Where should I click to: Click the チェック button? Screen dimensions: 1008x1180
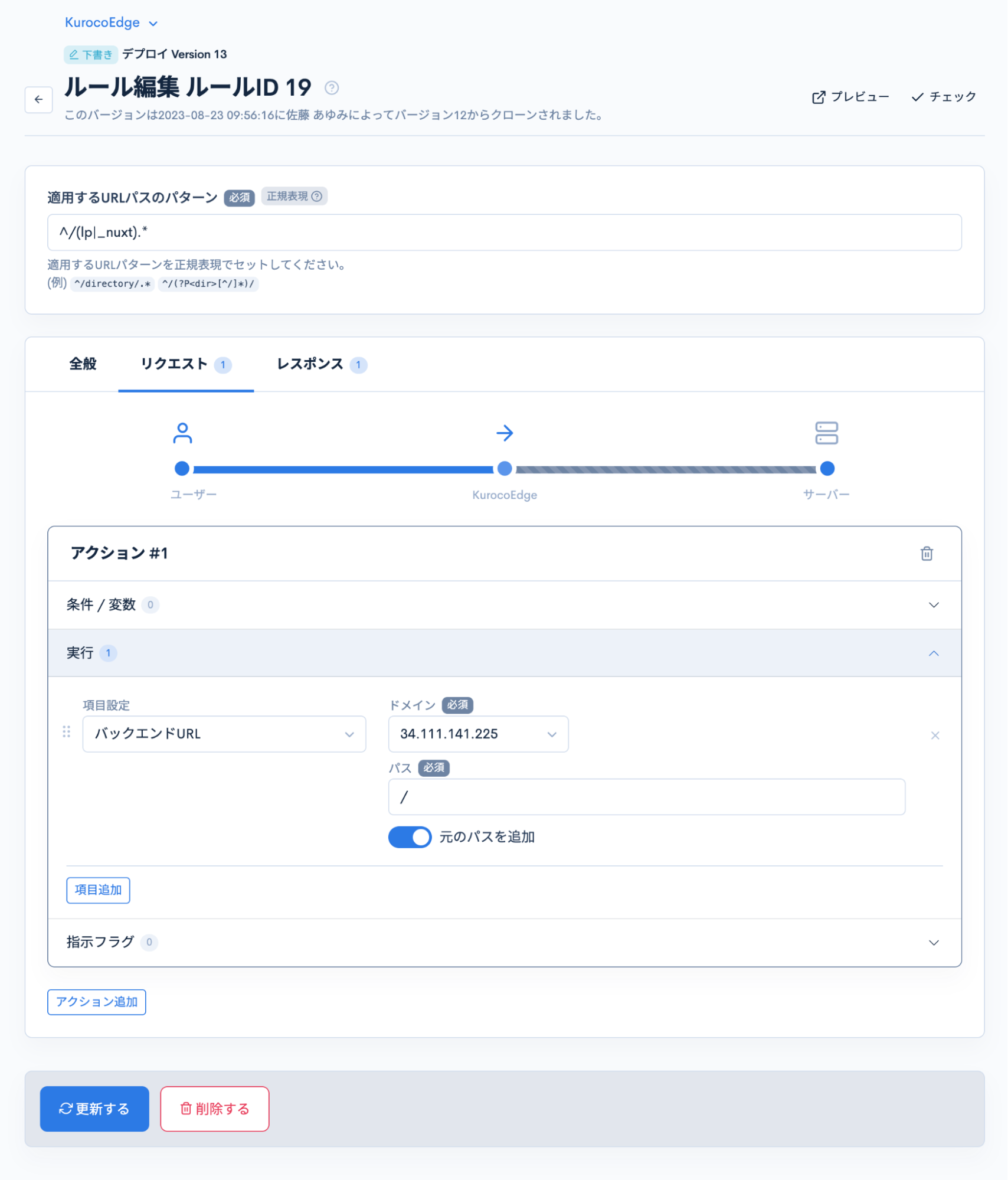coord(943,97)
